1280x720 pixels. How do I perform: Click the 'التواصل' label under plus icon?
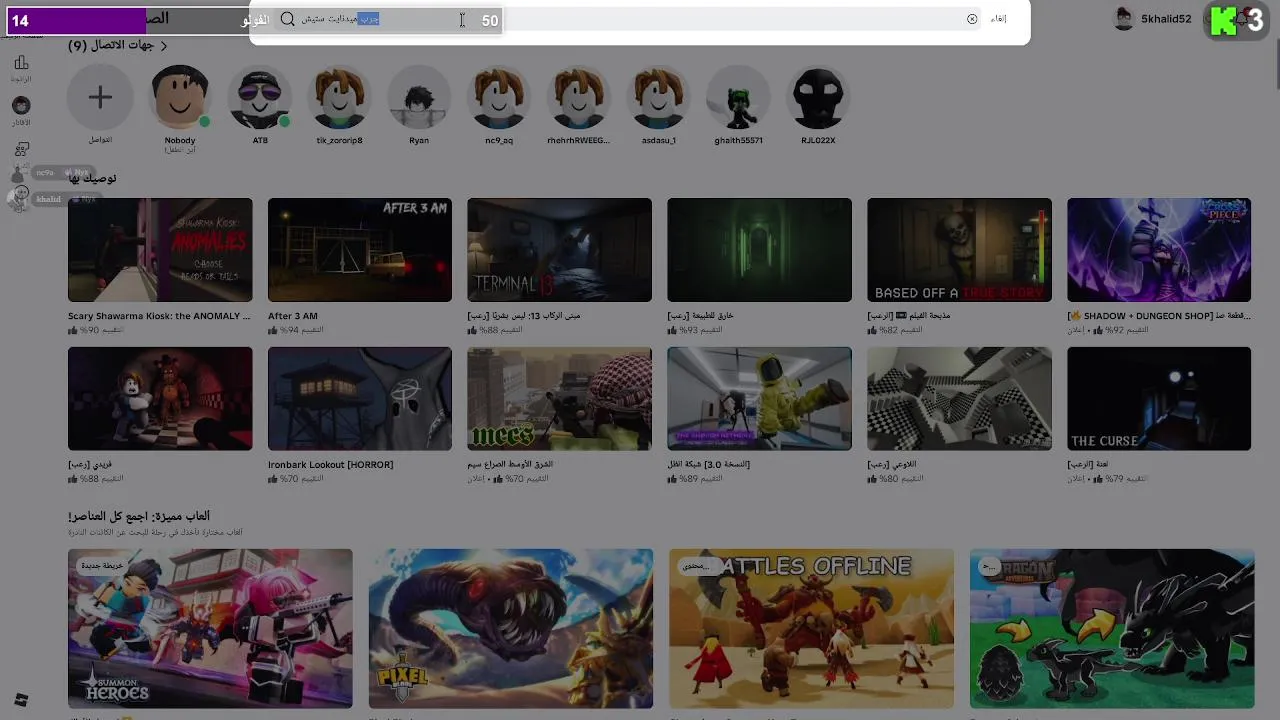click(x=100, y=140)
